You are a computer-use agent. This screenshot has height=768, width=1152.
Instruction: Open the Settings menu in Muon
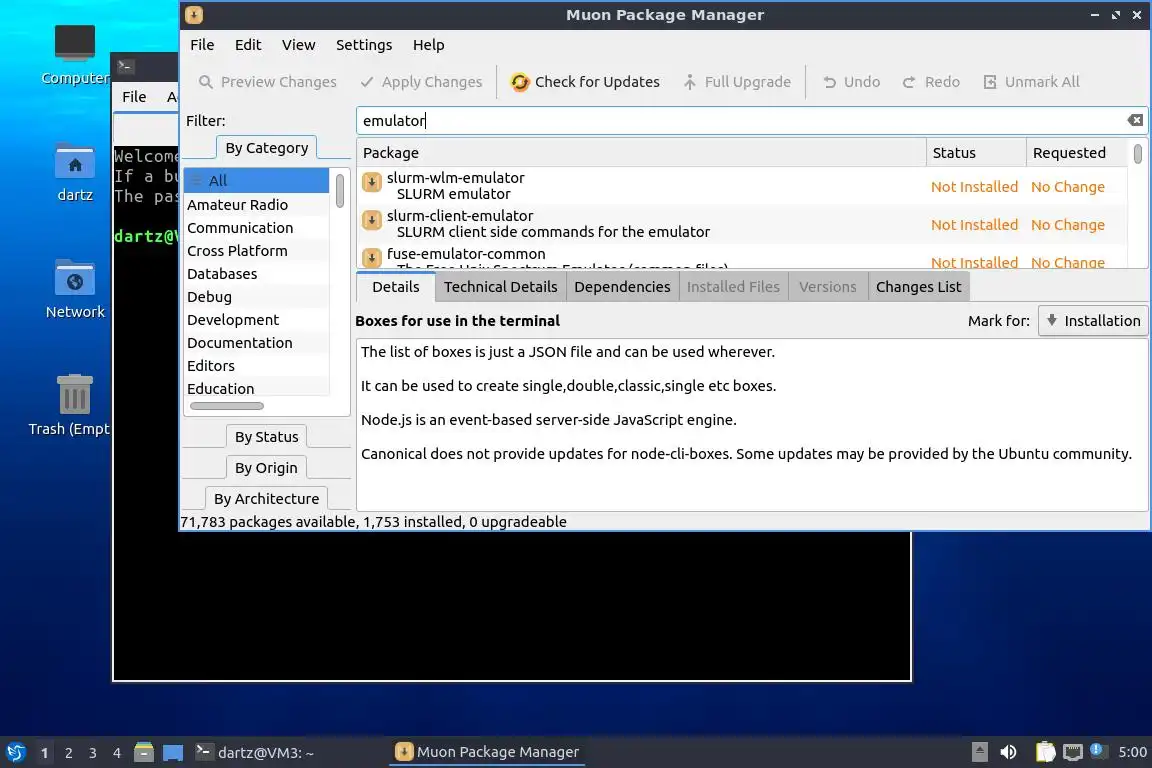(x=364, y=45)
